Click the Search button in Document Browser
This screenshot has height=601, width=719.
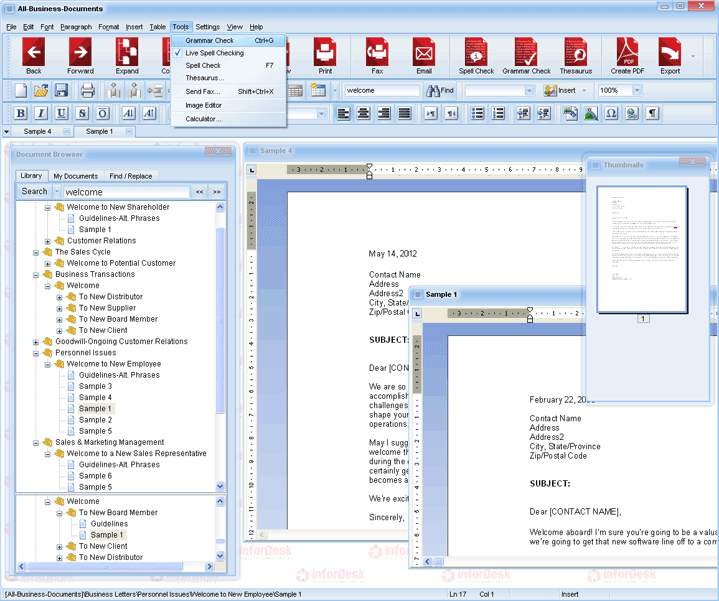[x=34, y=192]
